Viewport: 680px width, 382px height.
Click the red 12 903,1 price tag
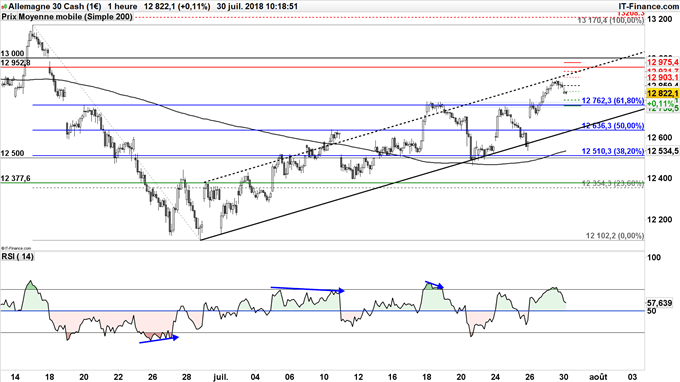coord(663,77)
